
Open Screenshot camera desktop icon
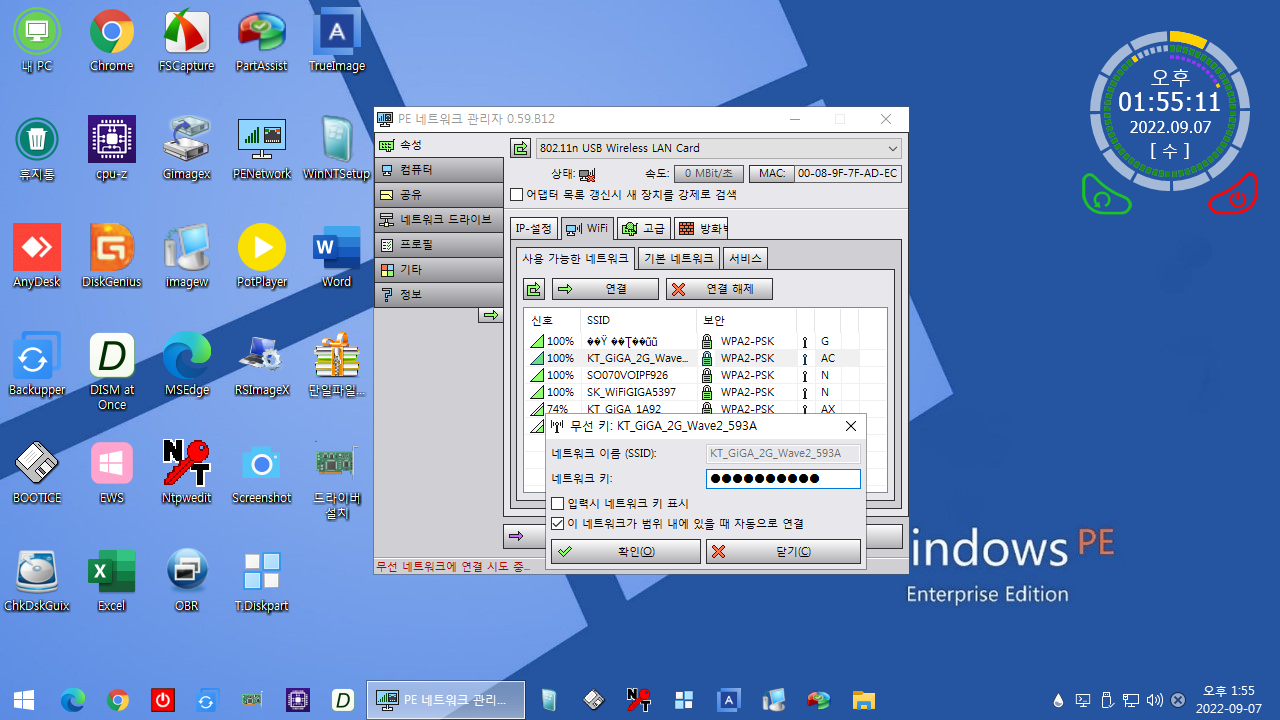click(x=262, y=473)
